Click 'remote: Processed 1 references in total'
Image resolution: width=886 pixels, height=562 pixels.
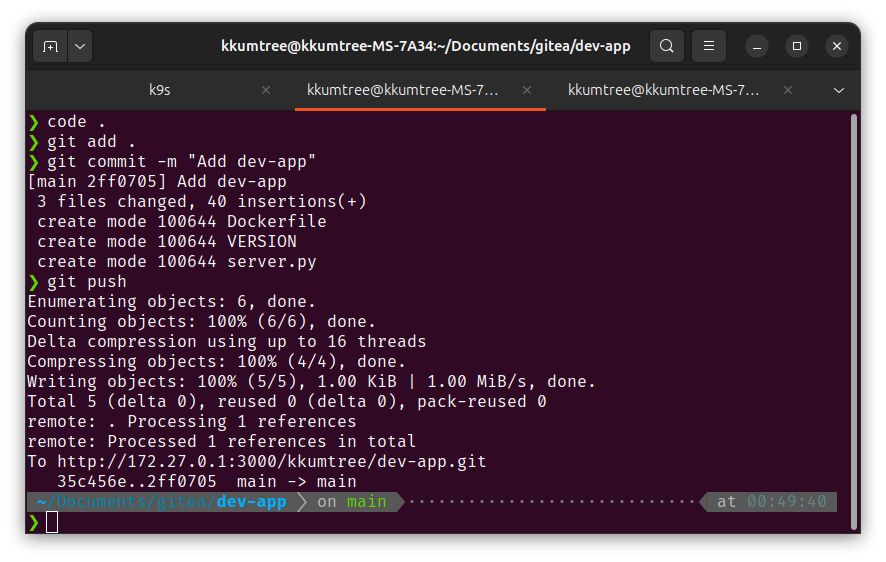[222, 442]
